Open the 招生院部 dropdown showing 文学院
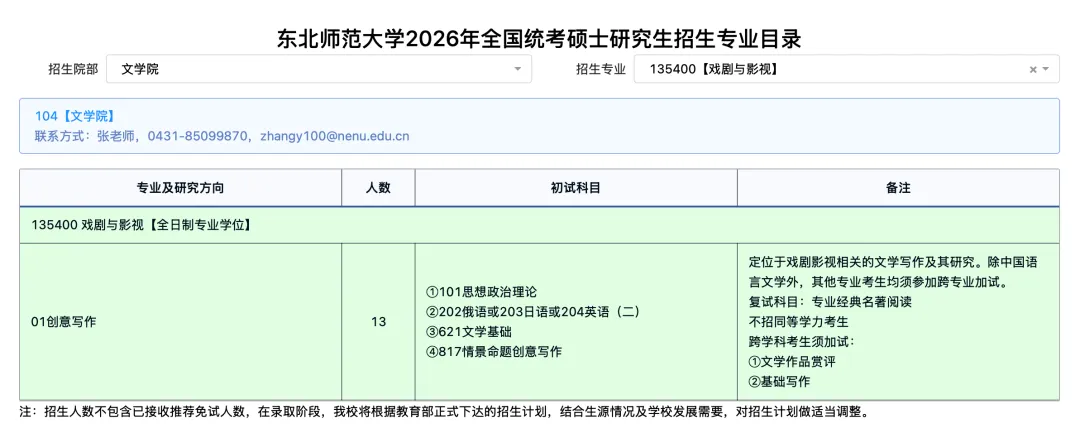The height and width of the screenshot is (443, 1080). (319, 69)
